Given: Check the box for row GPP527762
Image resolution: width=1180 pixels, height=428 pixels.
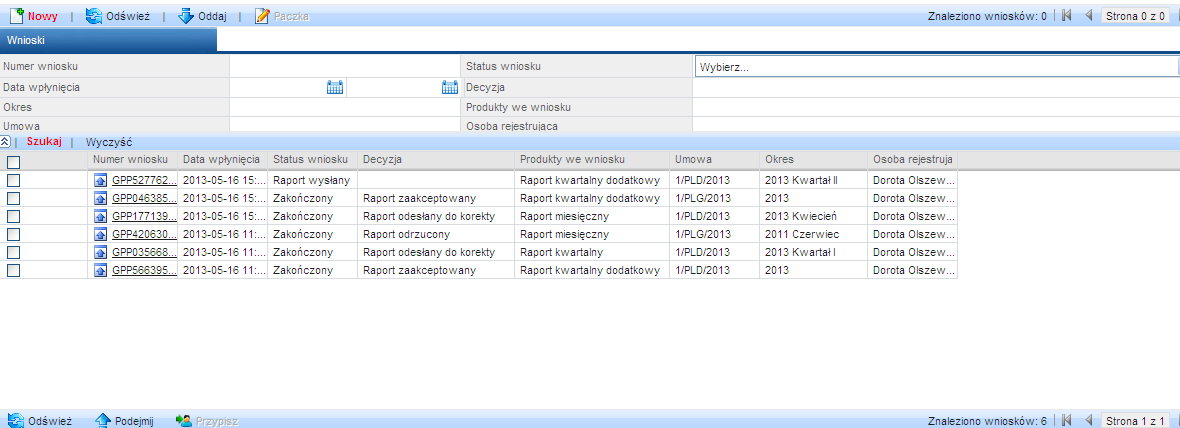Looking at the screenshot, I should [14, 181].
